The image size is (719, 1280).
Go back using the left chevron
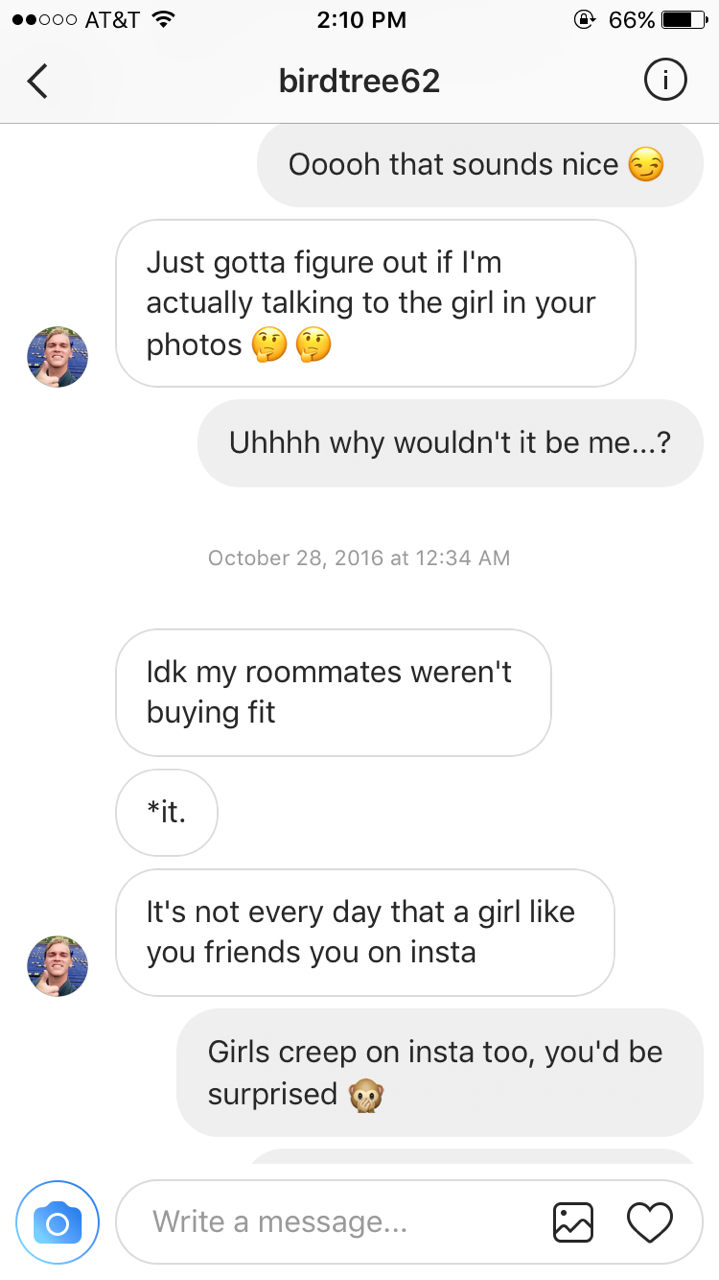pos(37,81)
